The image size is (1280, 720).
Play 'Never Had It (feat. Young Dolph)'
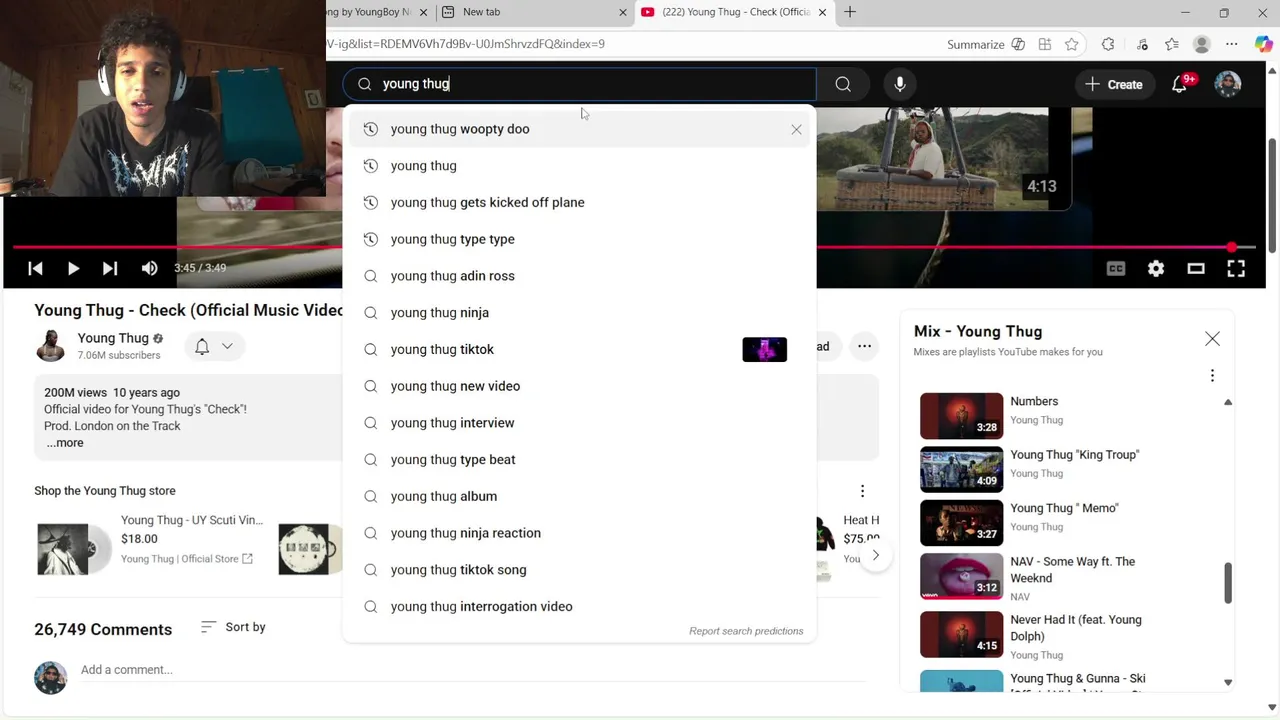(1070, 634)
